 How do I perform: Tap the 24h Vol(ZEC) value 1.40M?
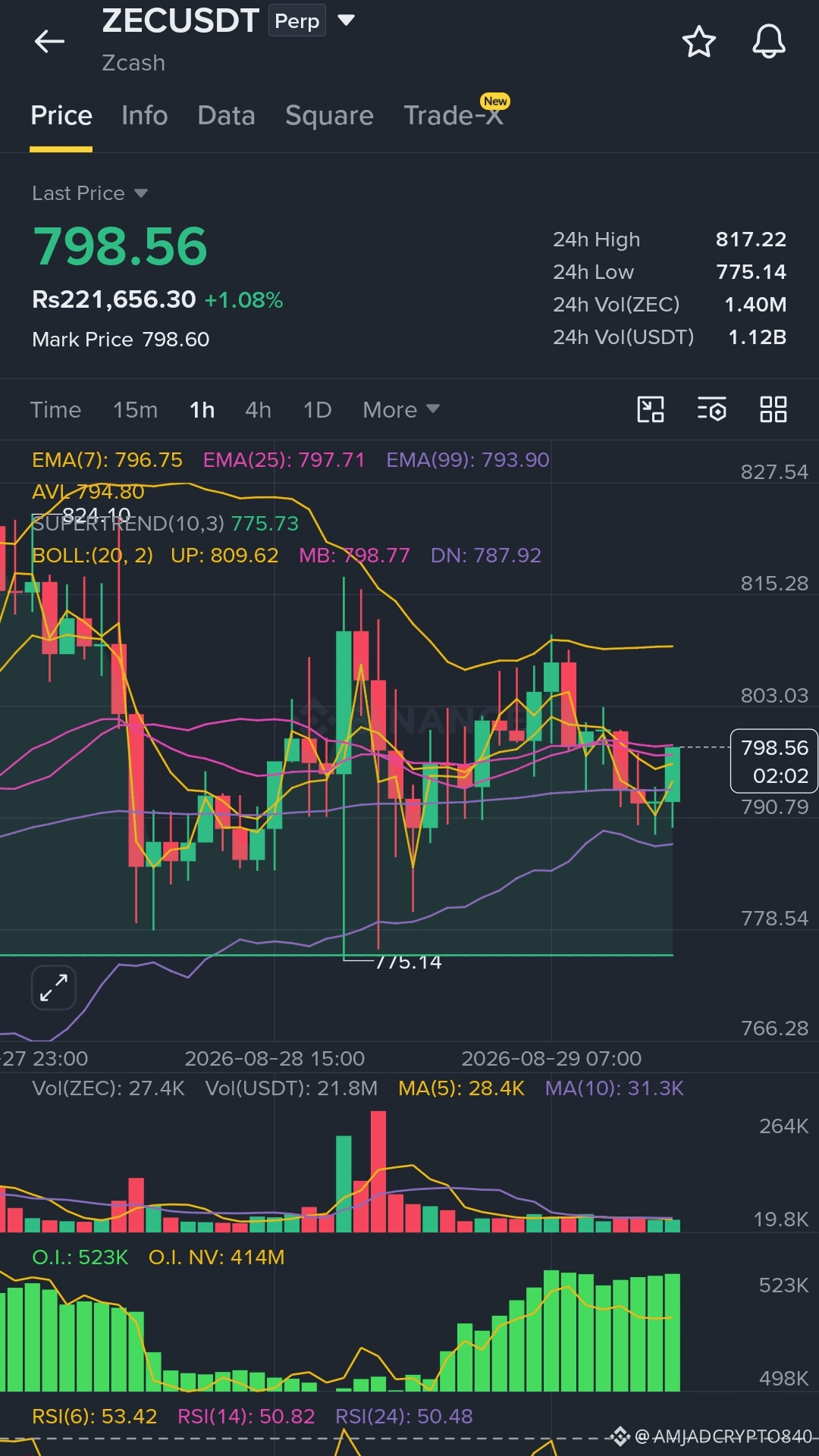(x=755, y=304)
